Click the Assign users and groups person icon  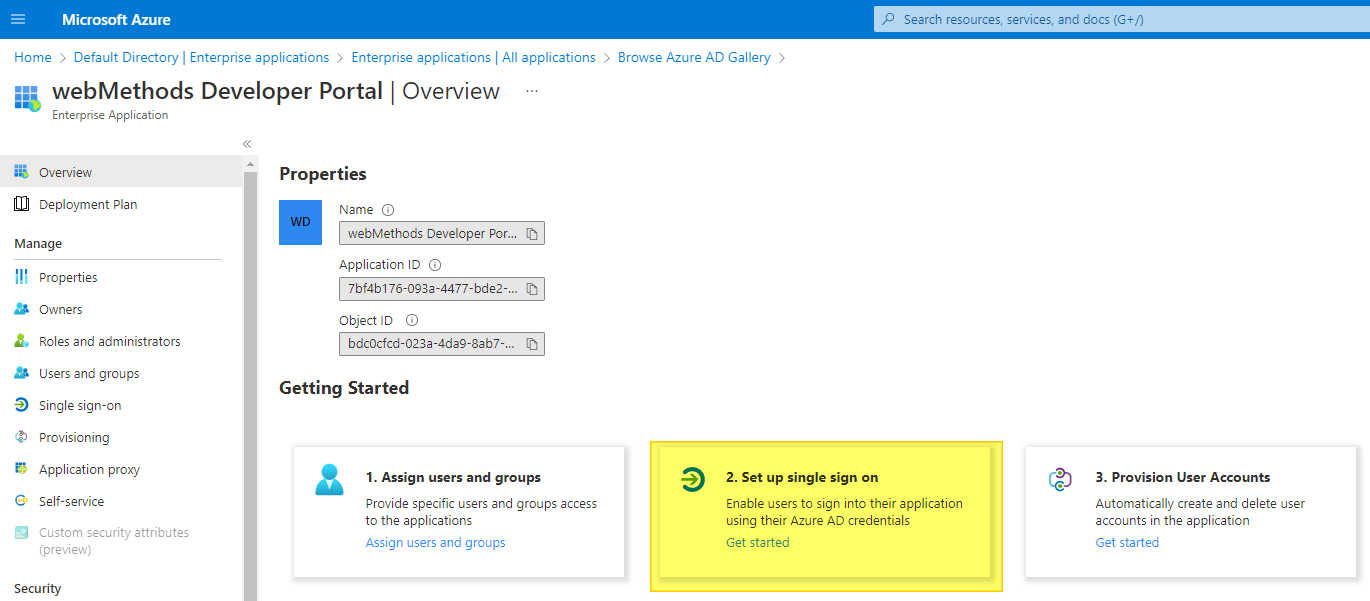pos(329,480)
